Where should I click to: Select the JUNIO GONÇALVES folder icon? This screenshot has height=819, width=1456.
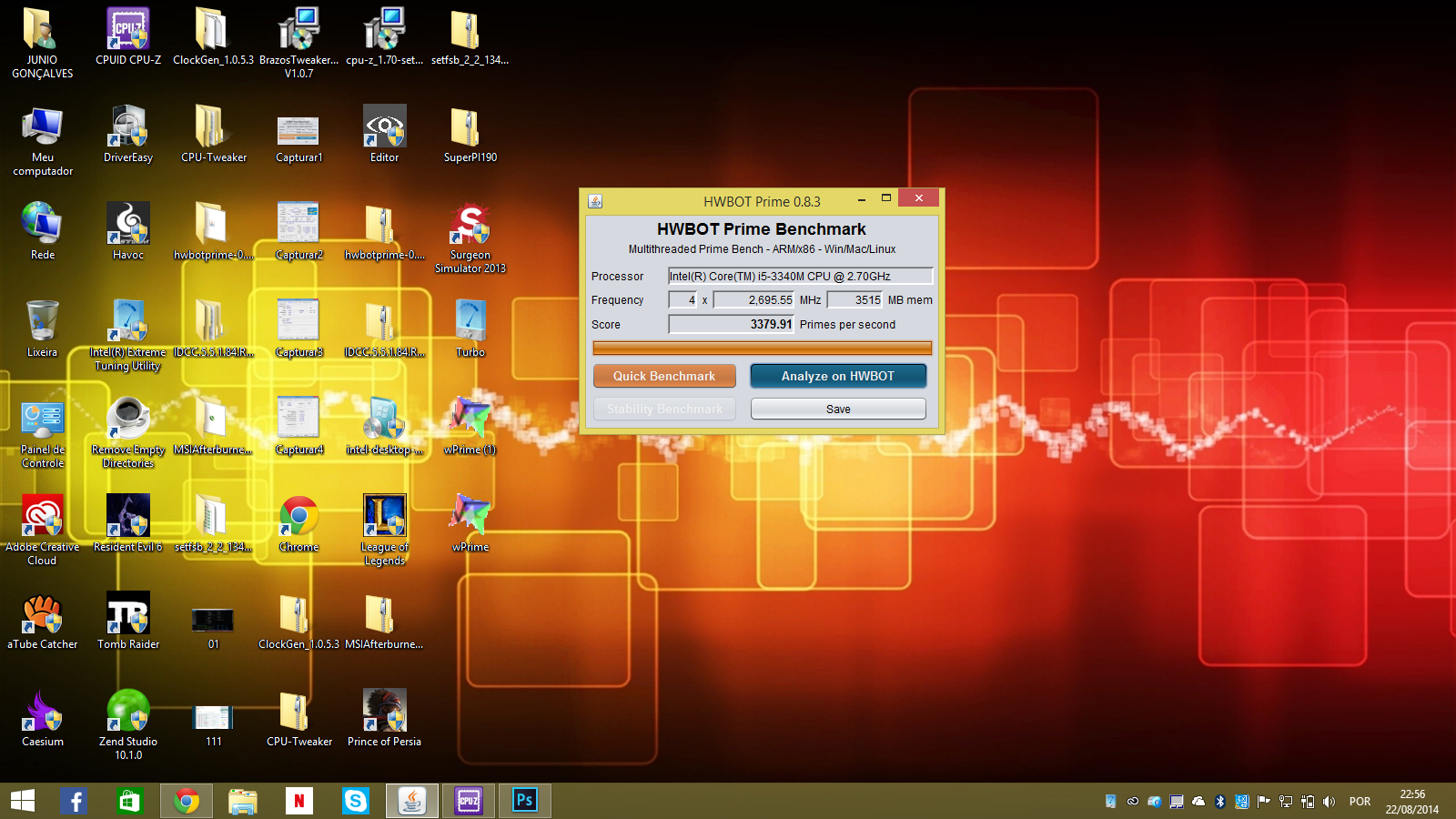[43, 43]
